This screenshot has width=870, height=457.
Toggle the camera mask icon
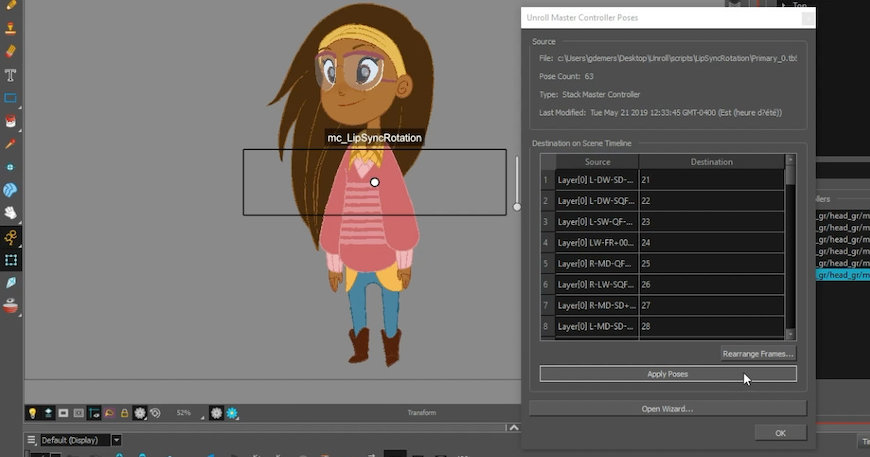[63, 413]
